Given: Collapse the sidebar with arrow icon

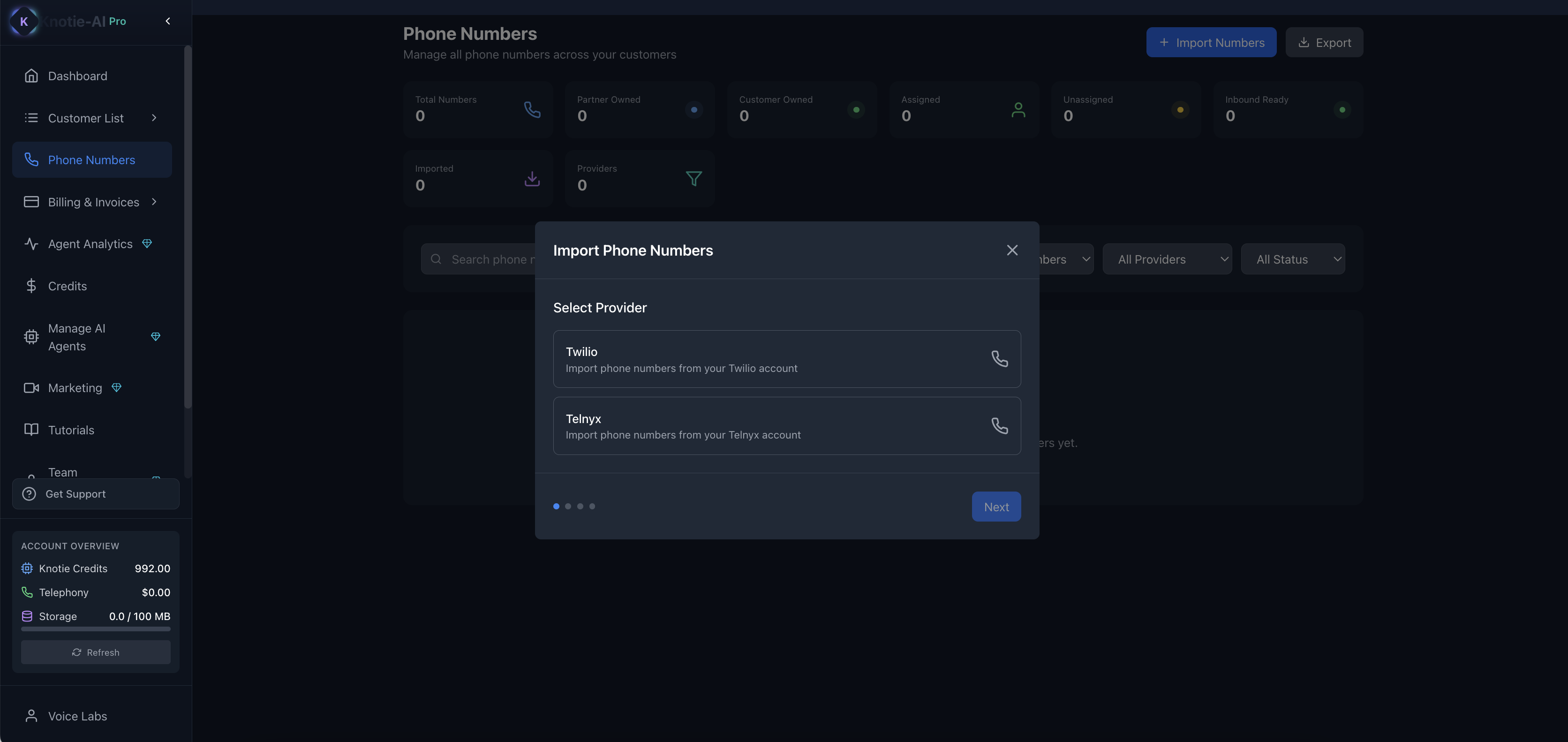Looking at the screenshot, I should [x=168, y=21].
